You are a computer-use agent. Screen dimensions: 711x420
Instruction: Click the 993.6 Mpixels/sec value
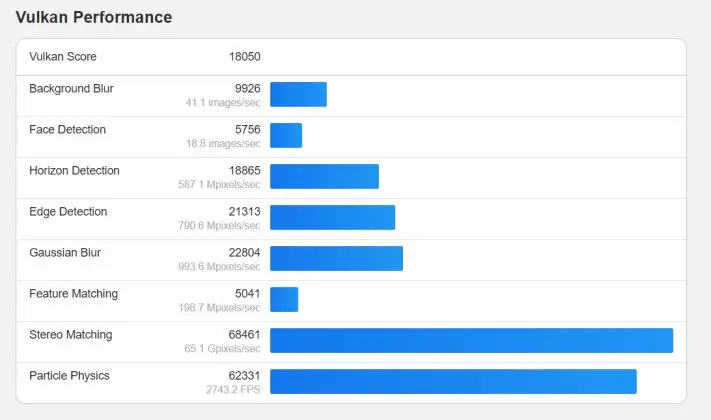pos(219,267)
